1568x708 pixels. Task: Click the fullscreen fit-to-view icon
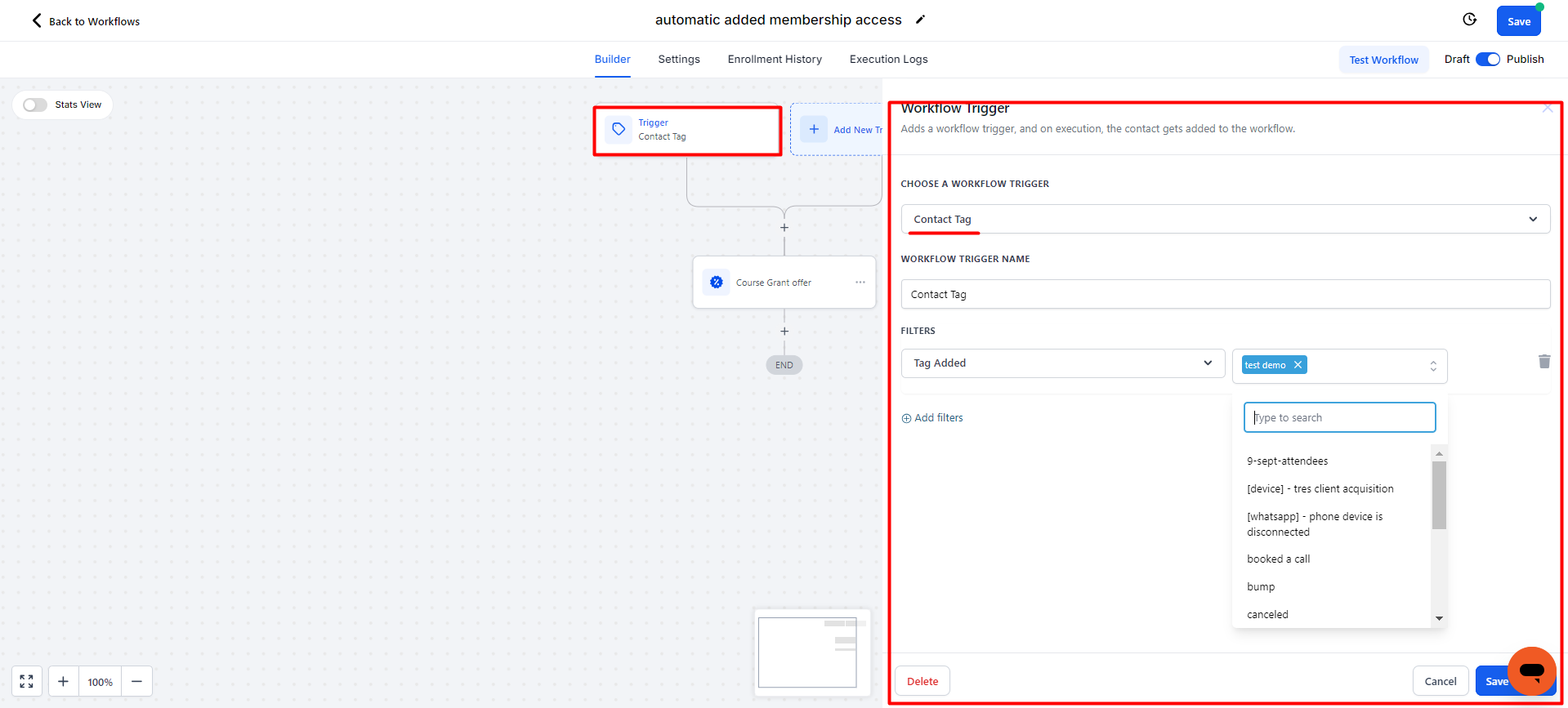26,681
